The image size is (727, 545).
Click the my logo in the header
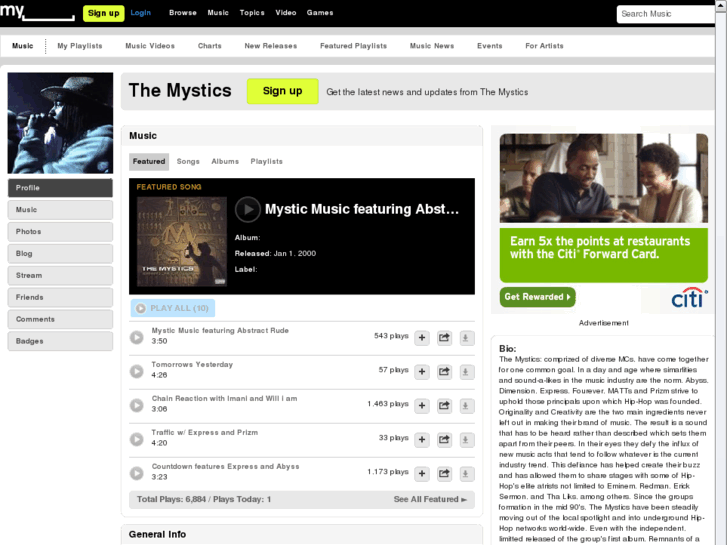(37, 12)
